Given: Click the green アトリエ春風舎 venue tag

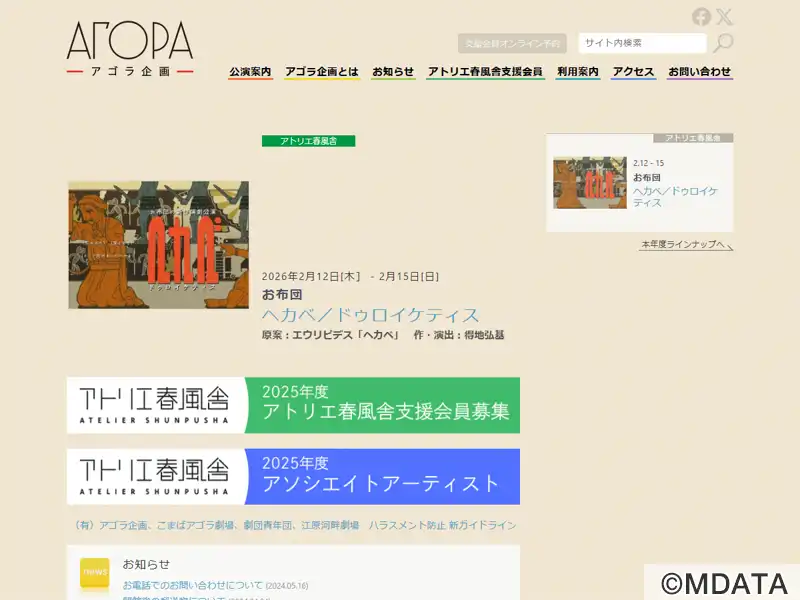Looking at the screenshot, I should coord(308,141).
